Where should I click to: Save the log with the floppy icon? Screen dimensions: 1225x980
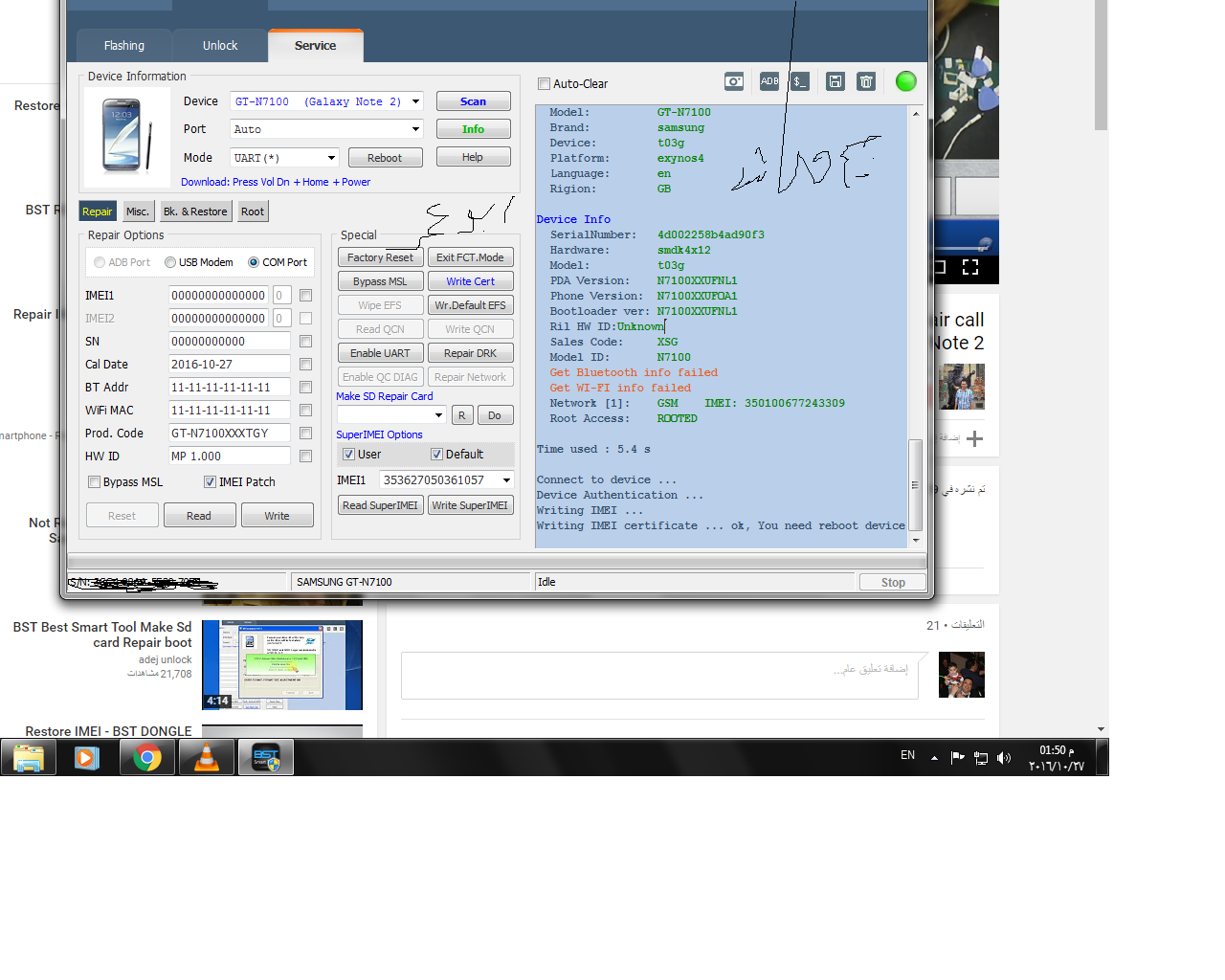tap(835, 81)
